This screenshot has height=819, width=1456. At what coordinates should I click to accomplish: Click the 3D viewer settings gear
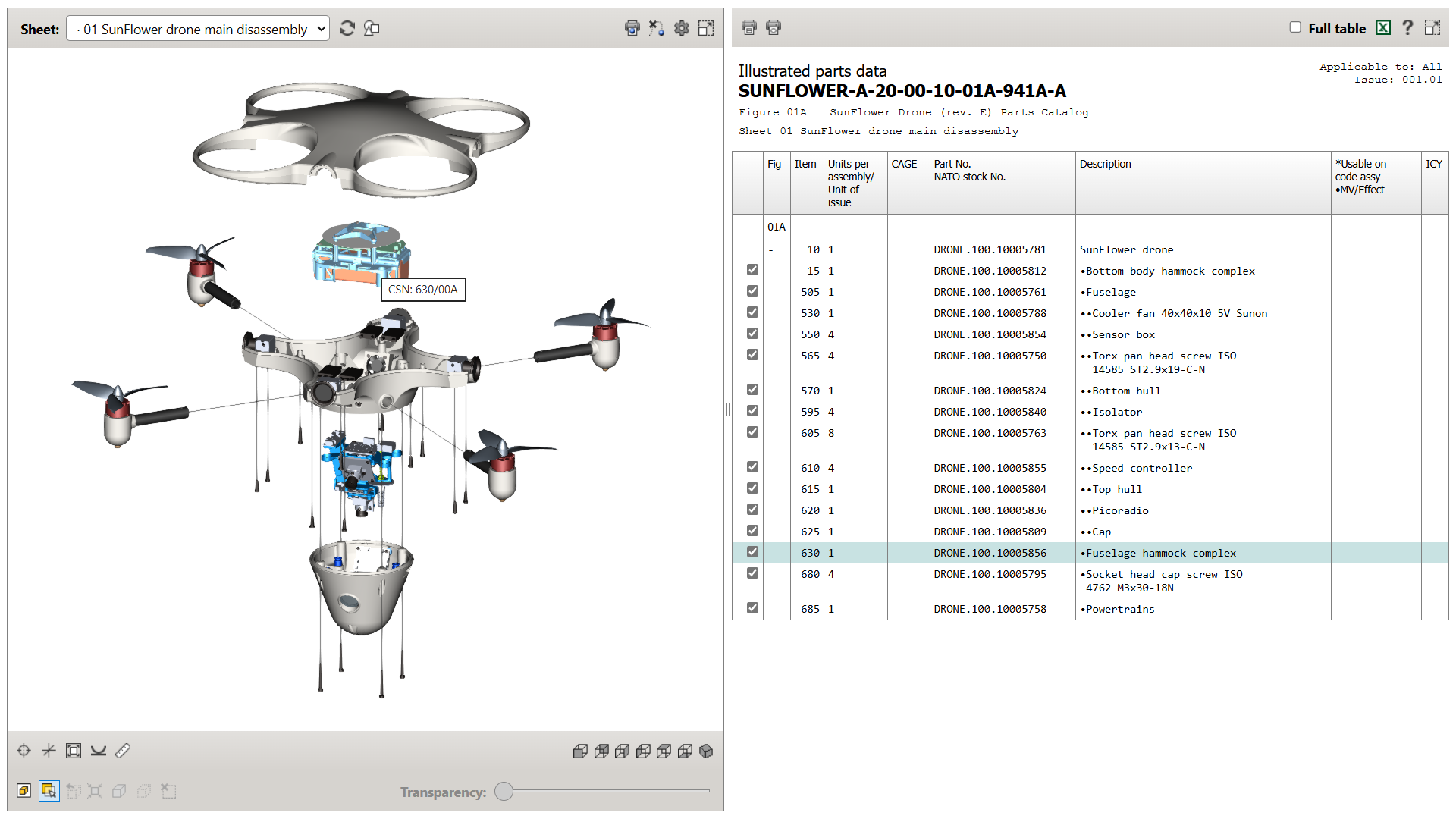682,28
